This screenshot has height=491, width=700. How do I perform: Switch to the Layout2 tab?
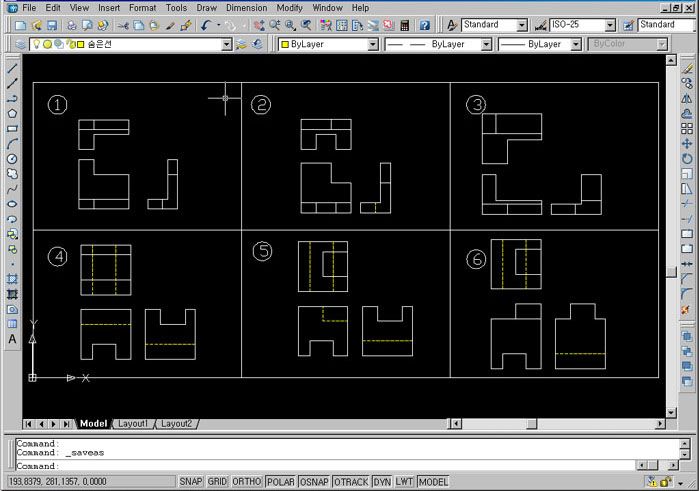pos(176,424)
